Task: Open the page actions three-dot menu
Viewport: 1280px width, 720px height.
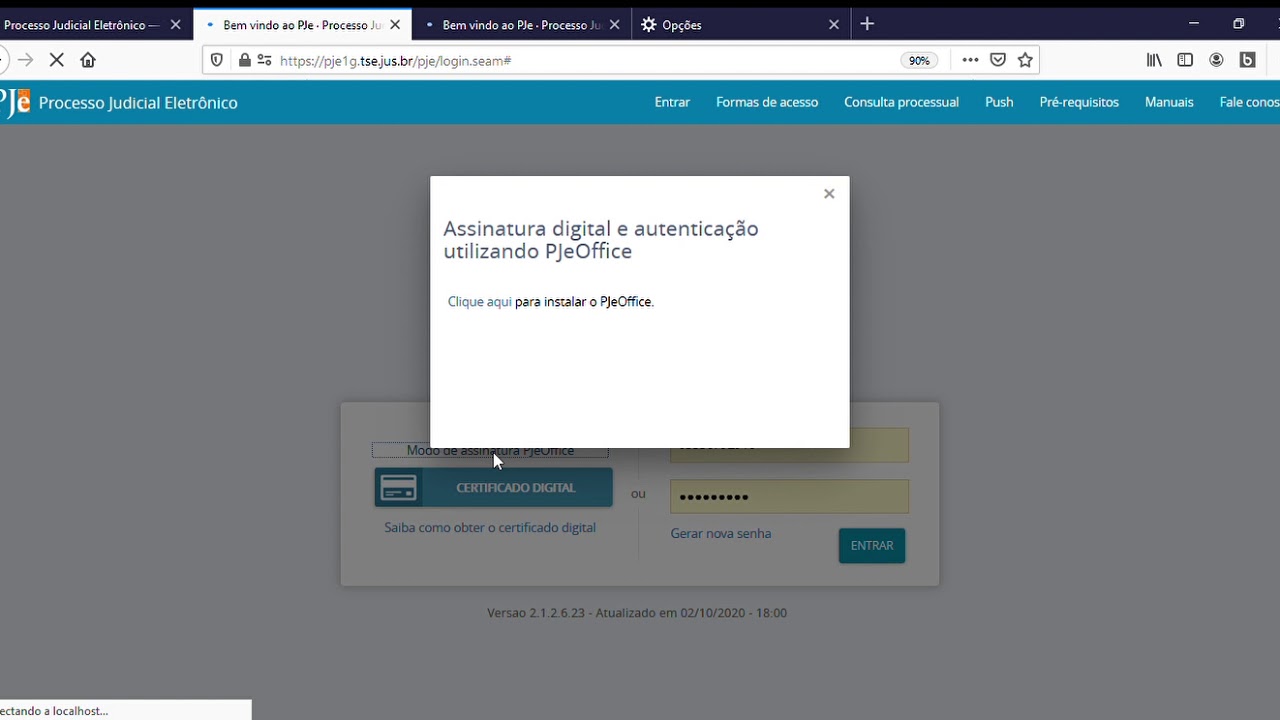Action: tap(970, 60)
